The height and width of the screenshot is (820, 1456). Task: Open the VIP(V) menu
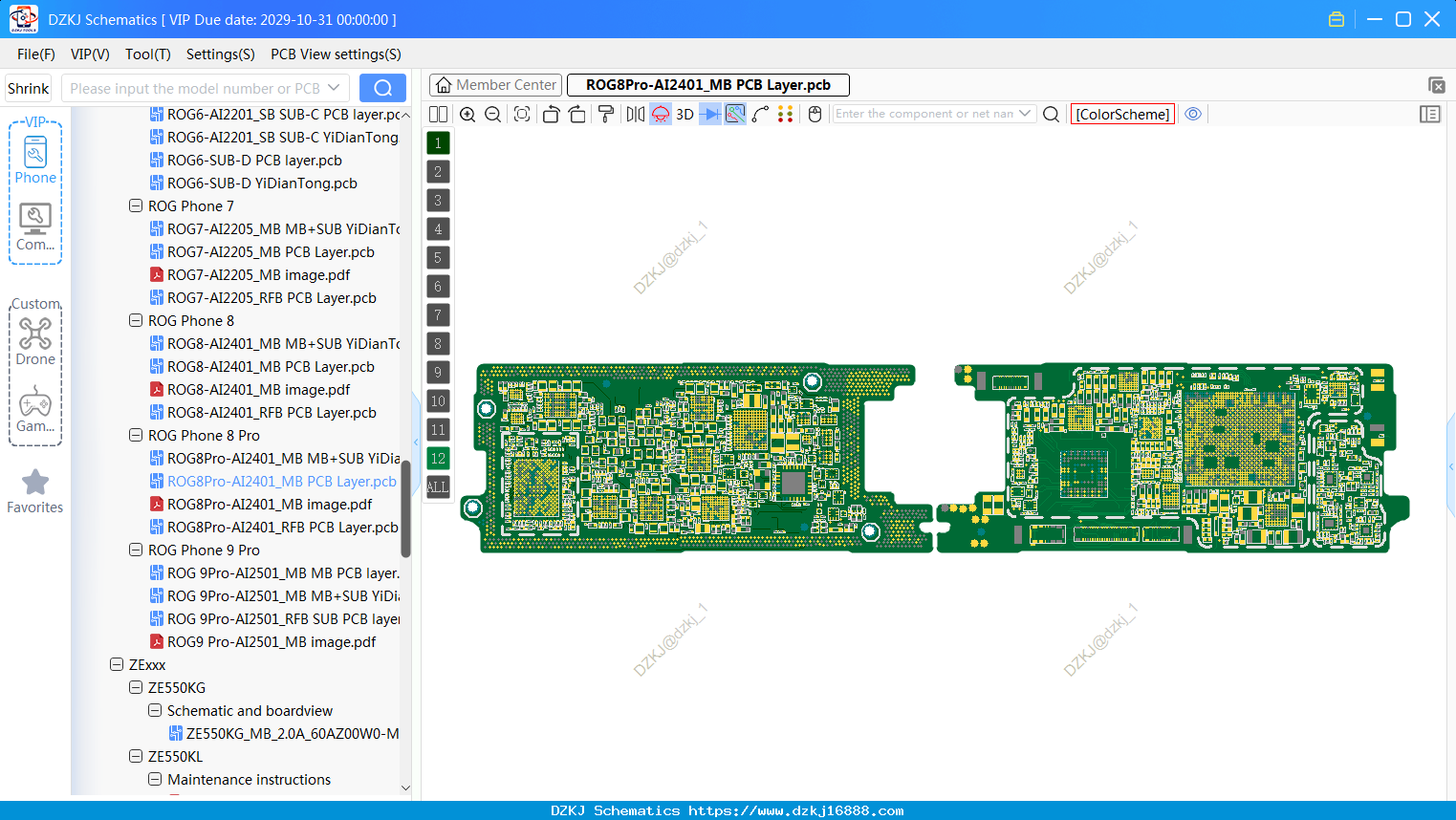[x=90, y=54]
